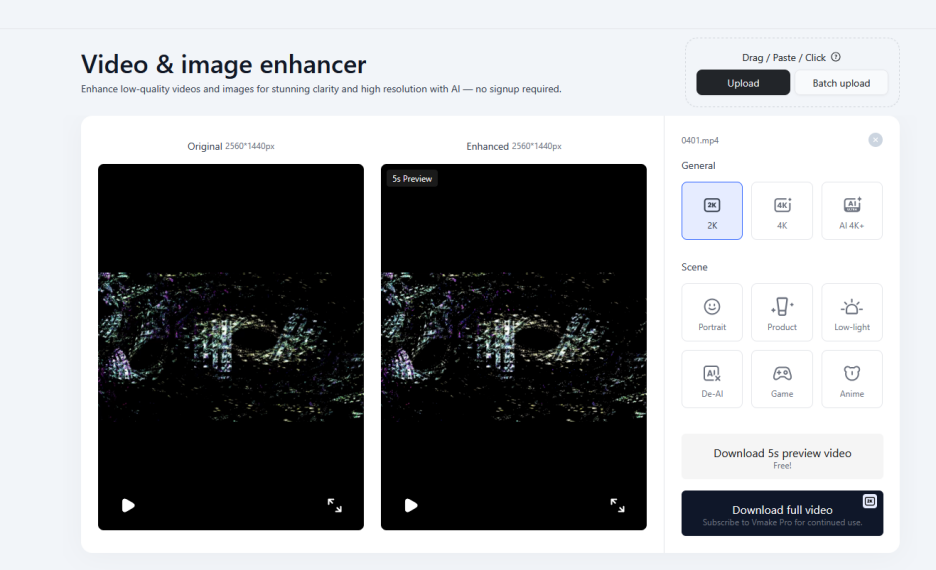The height and width of the screenshot is (570, 936).
Task: Select the De-AI scene option
Action: pos(712,379)
